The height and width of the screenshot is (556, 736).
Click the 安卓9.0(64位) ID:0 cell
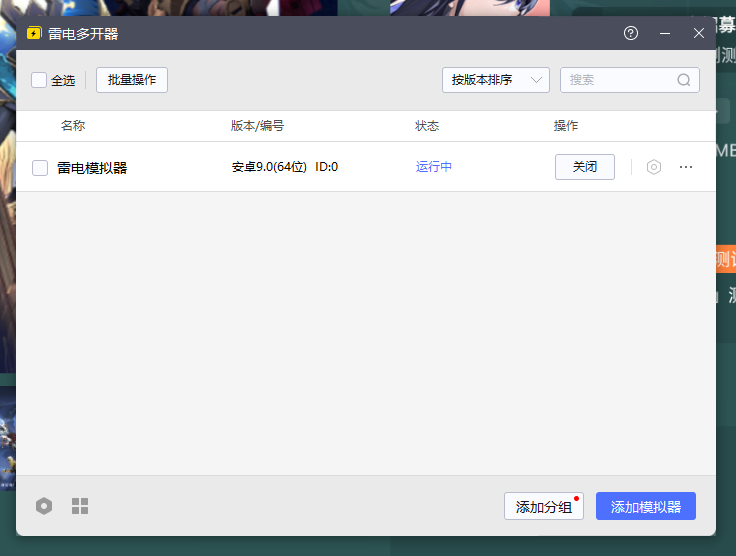pos(284,167)
